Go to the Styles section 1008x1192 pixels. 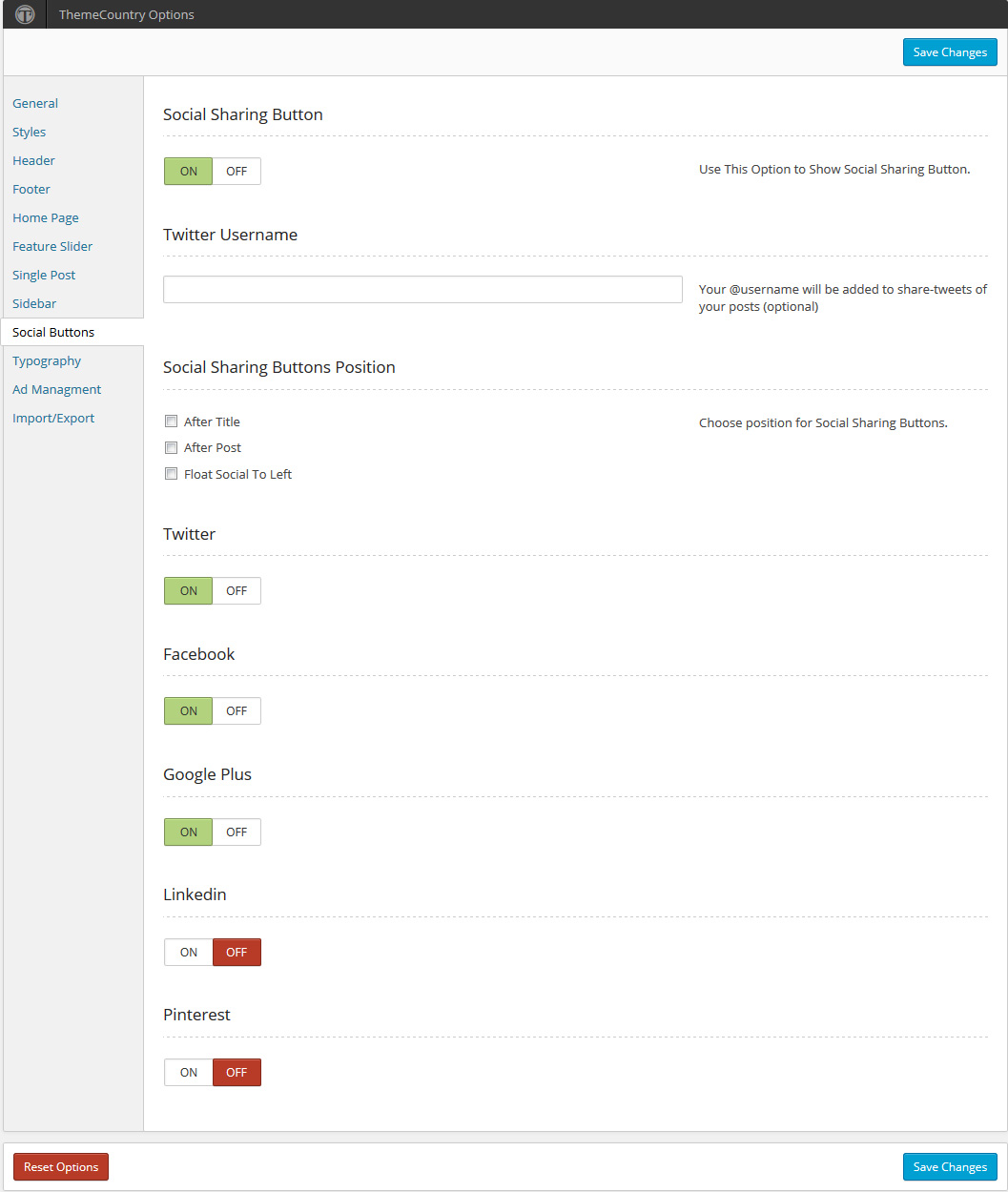click(x=30, y=133)
